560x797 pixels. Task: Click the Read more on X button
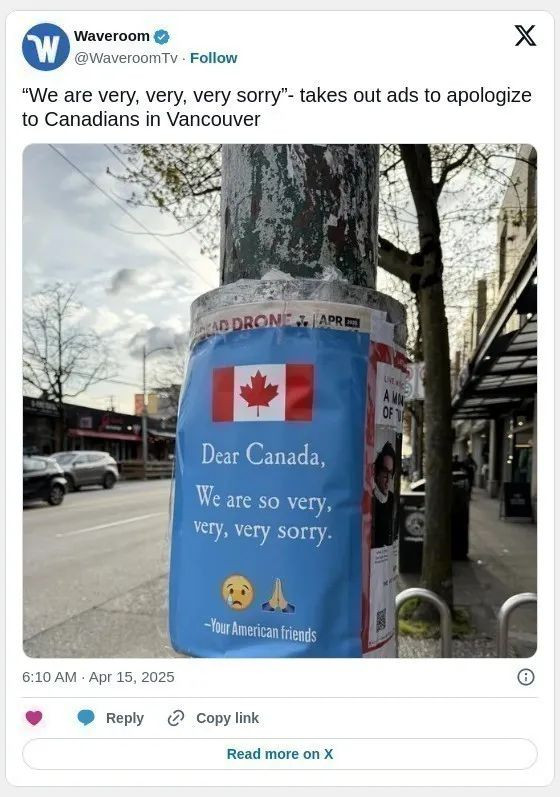280,754
